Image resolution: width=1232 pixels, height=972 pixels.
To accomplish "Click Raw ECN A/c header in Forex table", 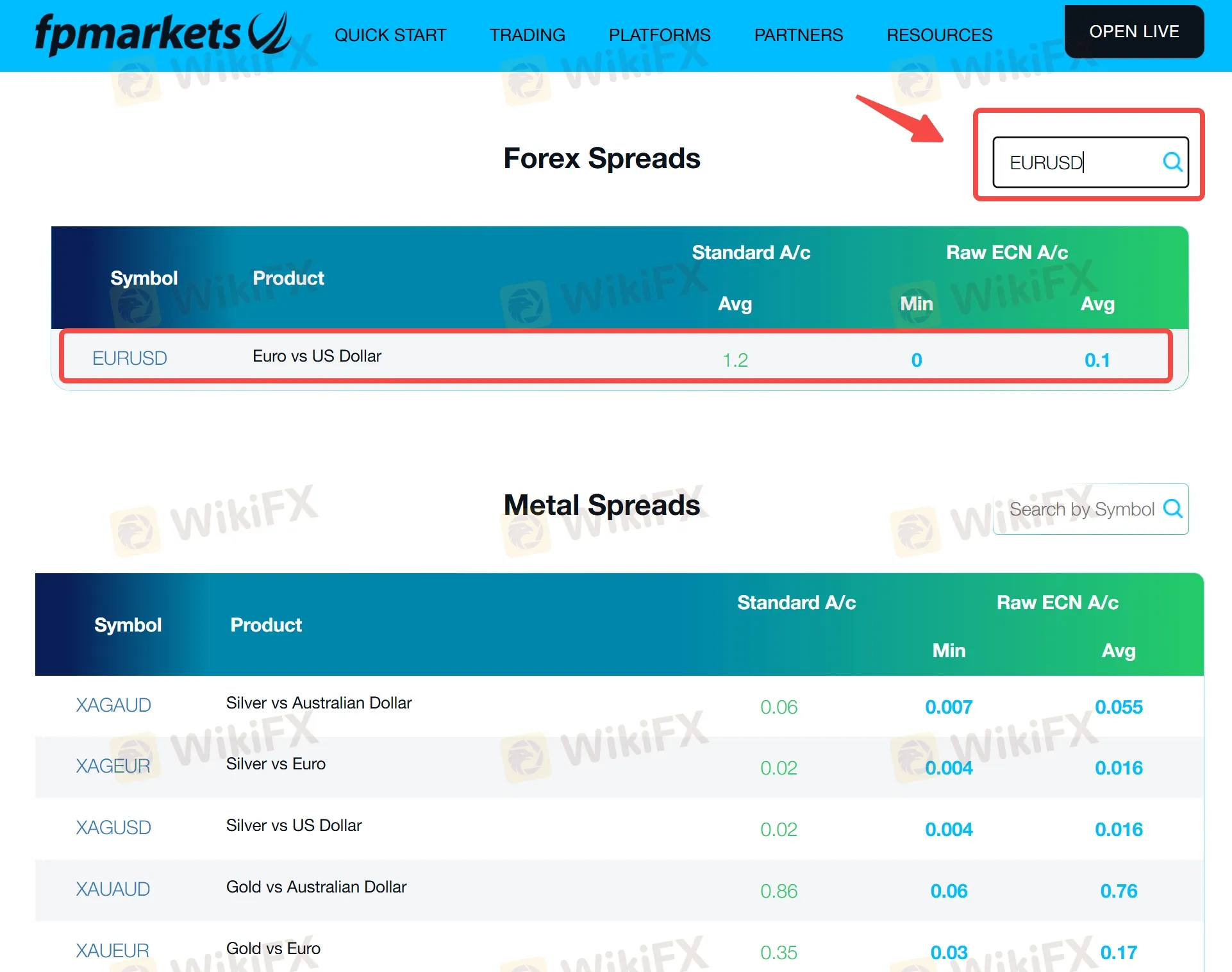I will click(x=1007, y=252).
